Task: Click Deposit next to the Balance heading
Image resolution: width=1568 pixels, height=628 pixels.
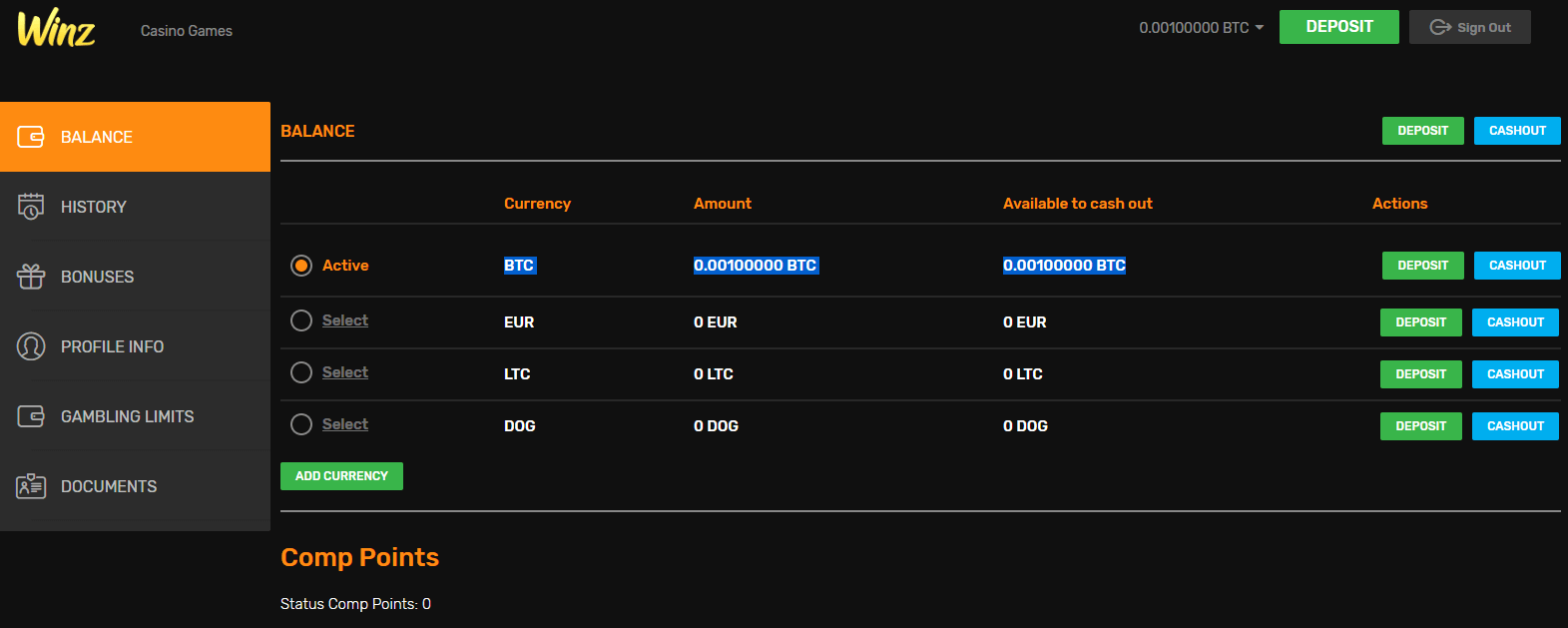Action: click(1423, 131)
